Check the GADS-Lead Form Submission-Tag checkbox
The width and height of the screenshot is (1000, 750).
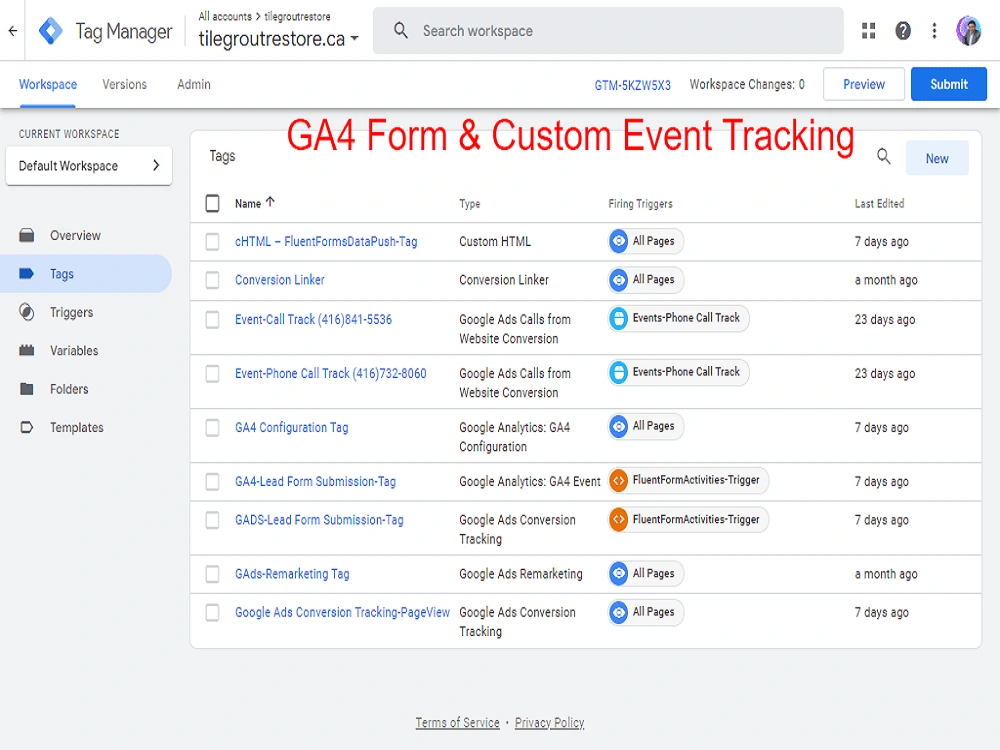pyautogui.click(x=212, y=520)
